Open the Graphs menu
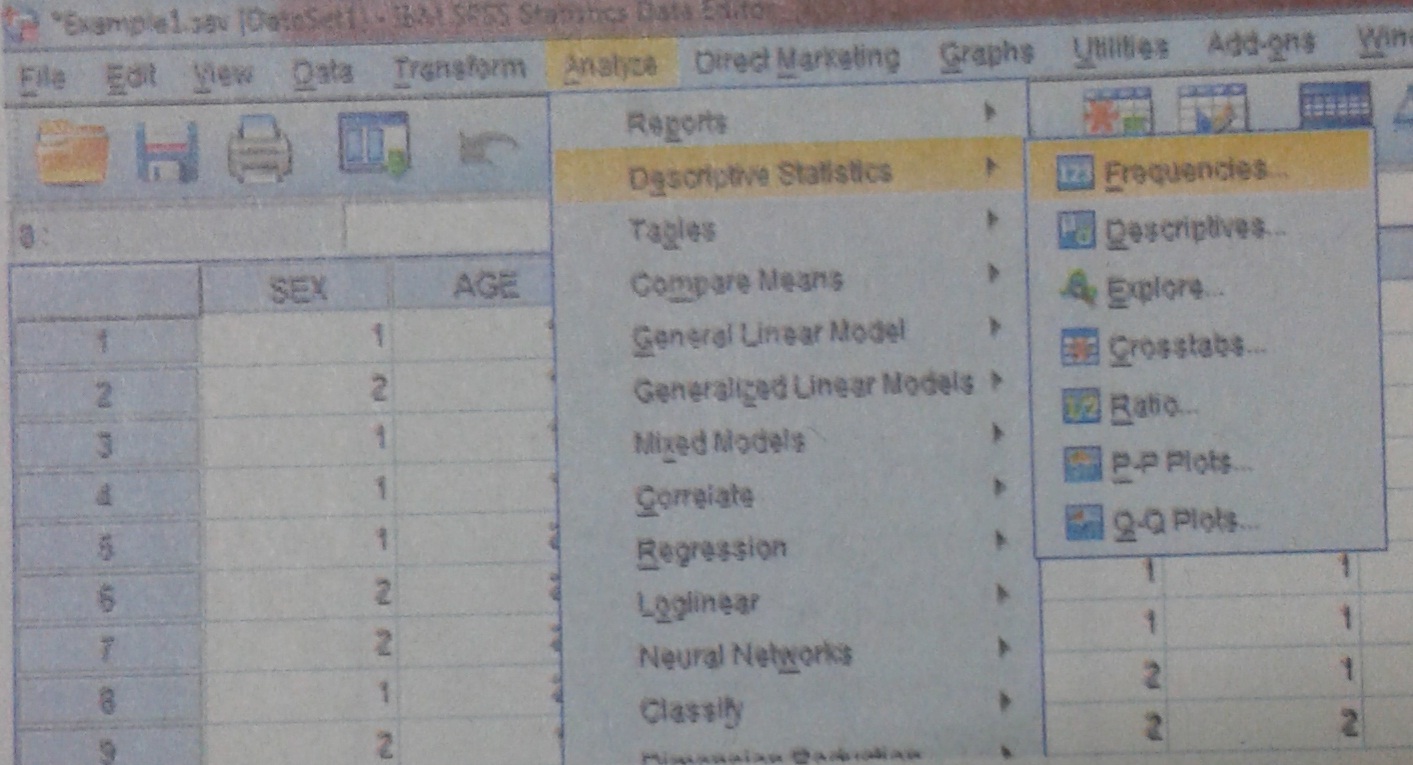1413x765 pixels. tap(986, 53)
